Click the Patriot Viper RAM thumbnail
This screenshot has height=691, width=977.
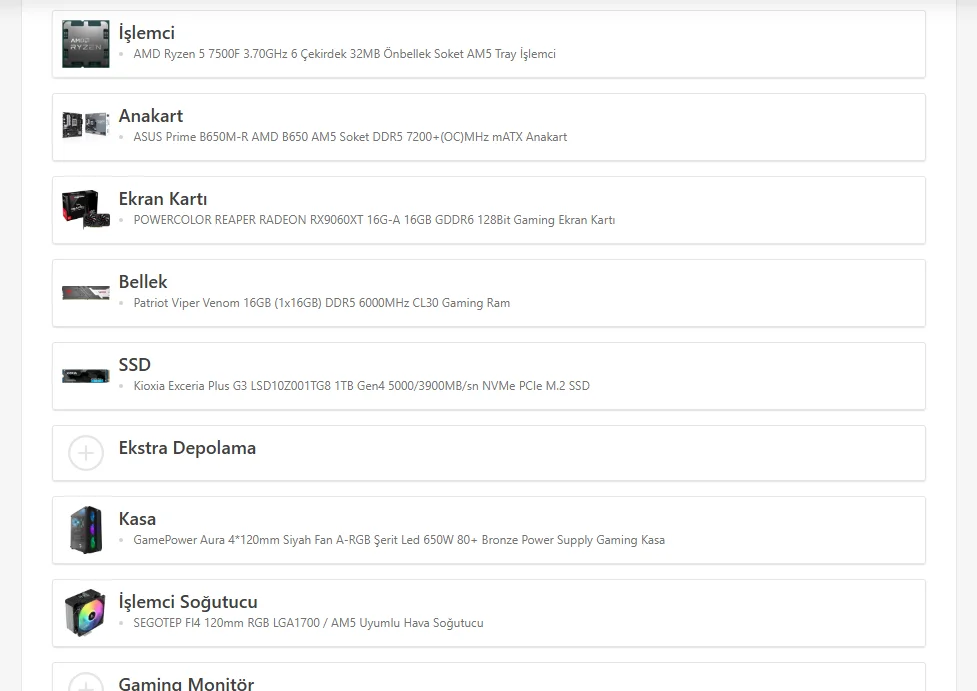point(86,292)
